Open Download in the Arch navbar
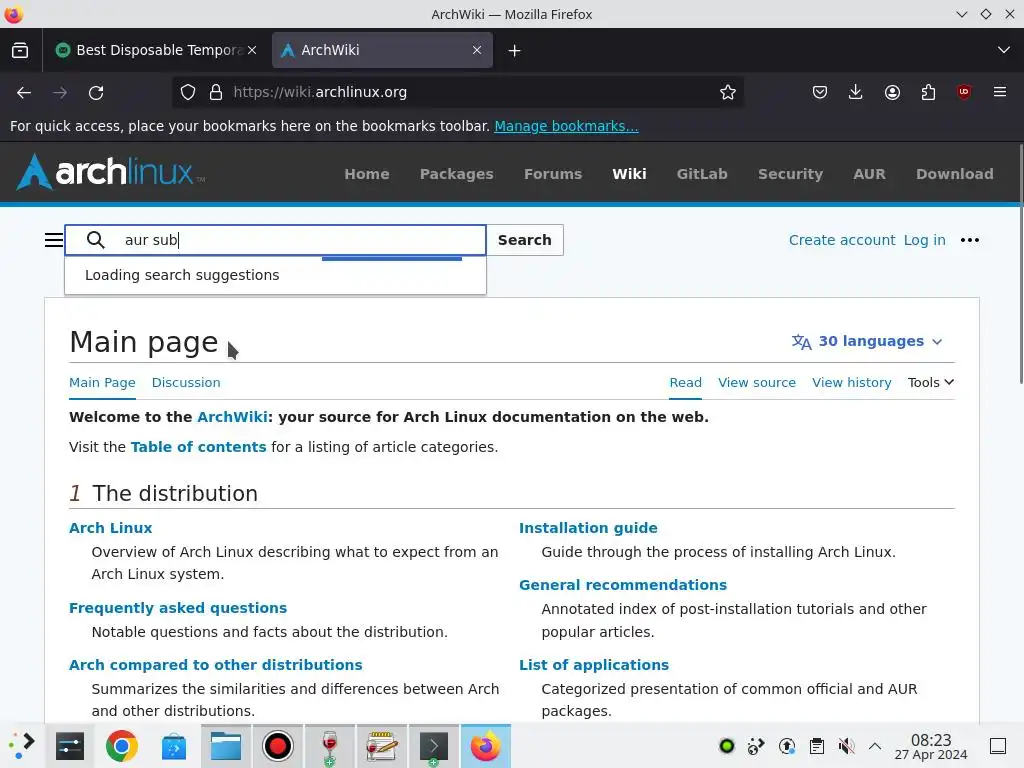Viewport: 1024px width, 768px height. coord(955,174)
